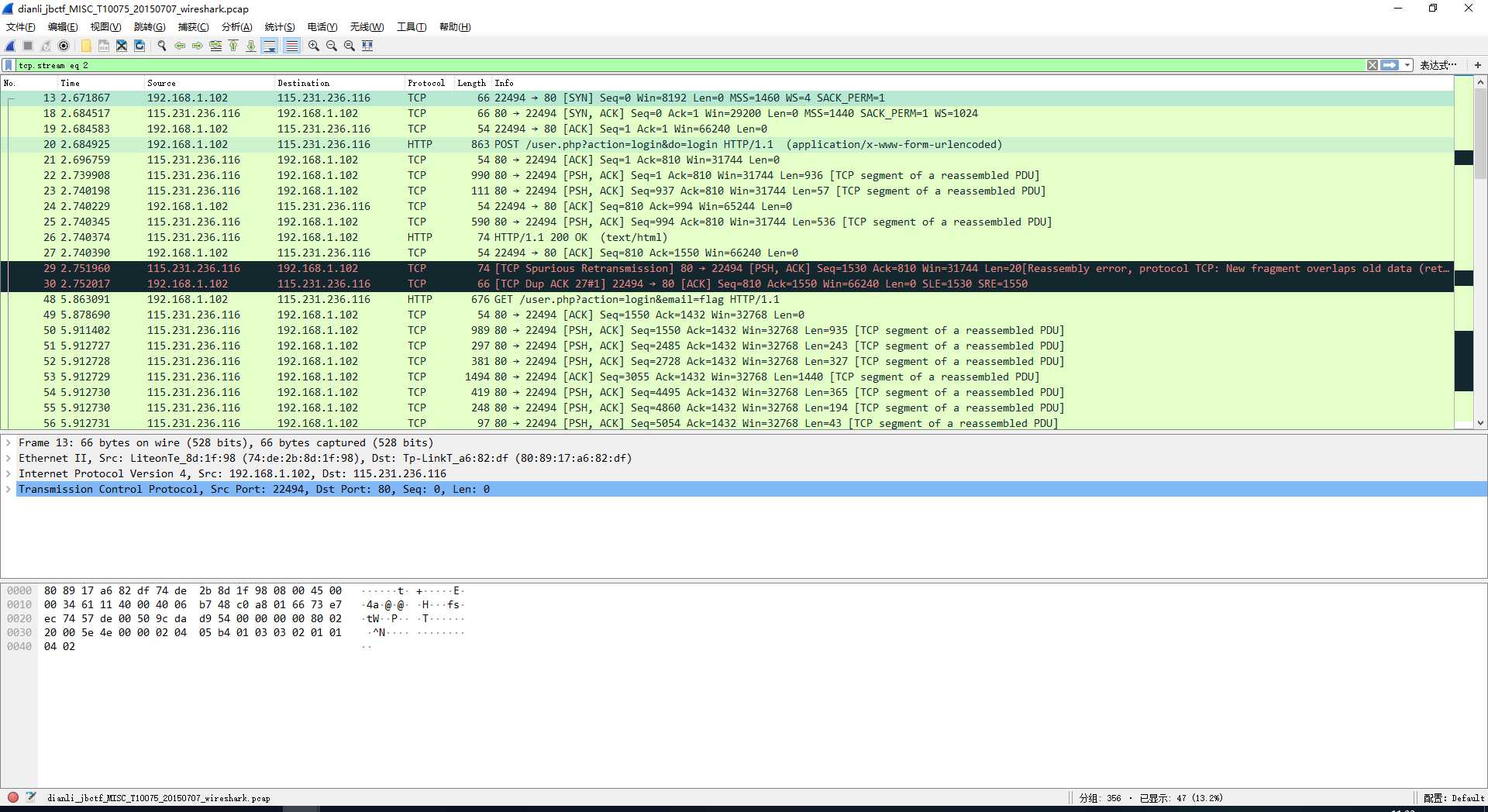Image resolution: width=1488 pixels, height=812 pixels.
Task: Reload the capture file icon
Action: tap(139, 46)
